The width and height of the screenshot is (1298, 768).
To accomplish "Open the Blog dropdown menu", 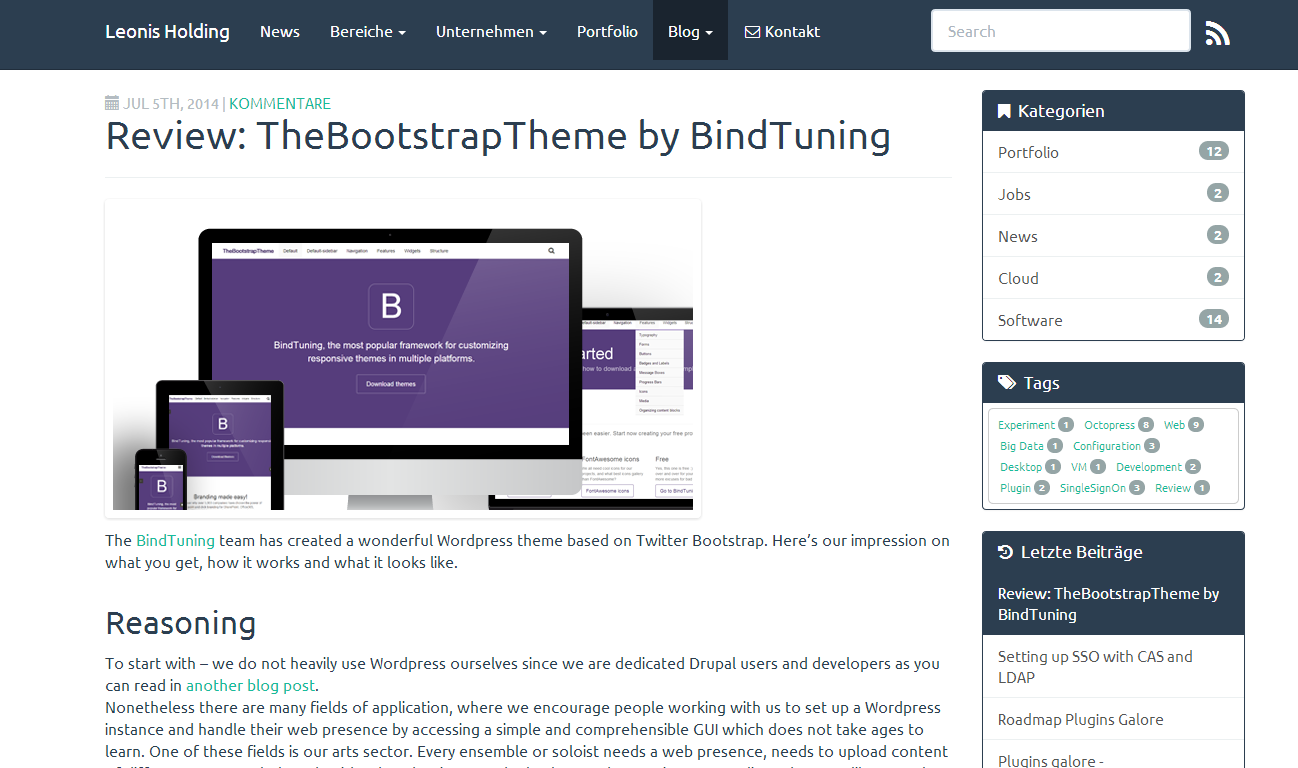I will point(690,32).
